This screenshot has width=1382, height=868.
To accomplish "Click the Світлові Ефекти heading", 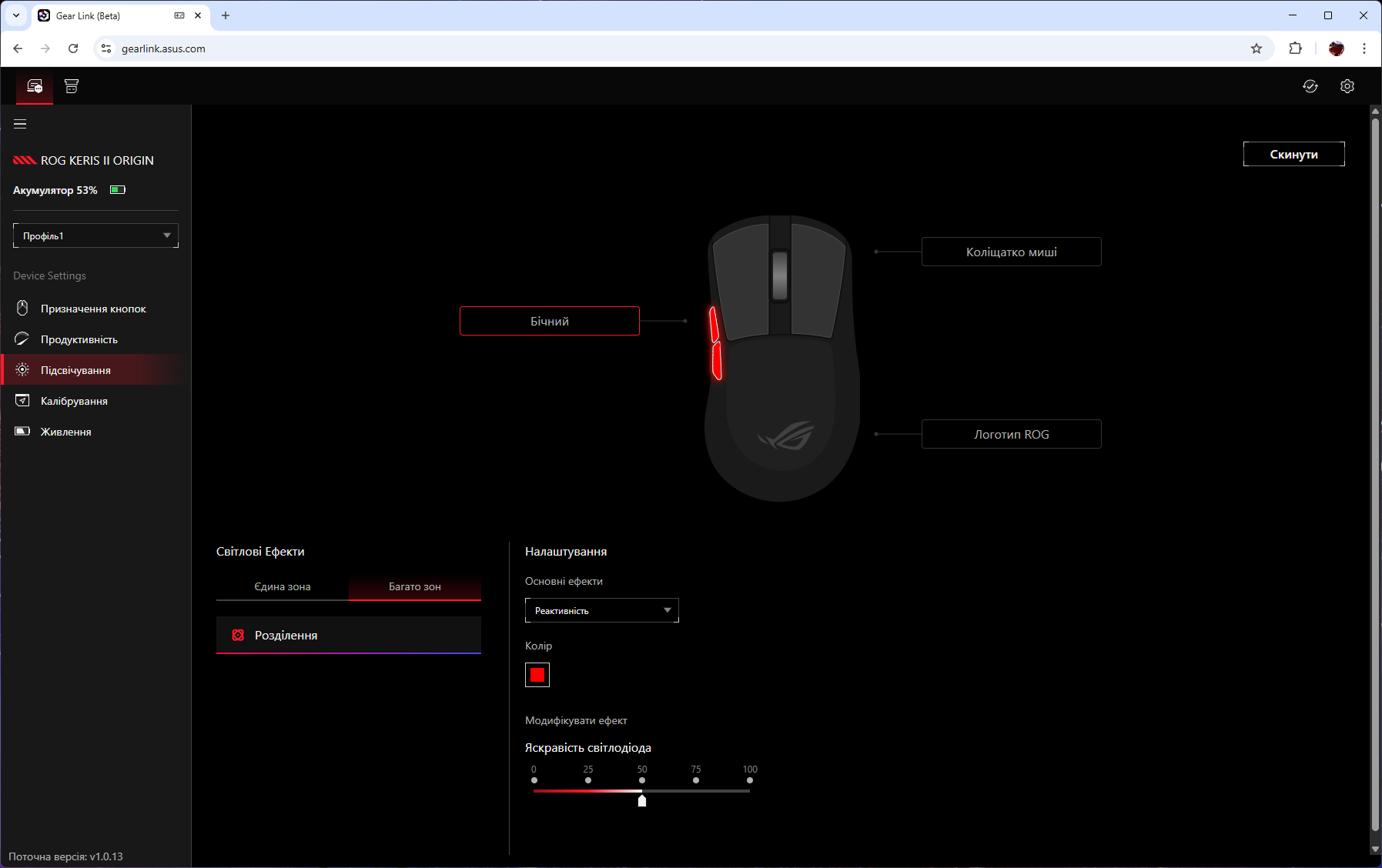I will [x=260, y=552].
